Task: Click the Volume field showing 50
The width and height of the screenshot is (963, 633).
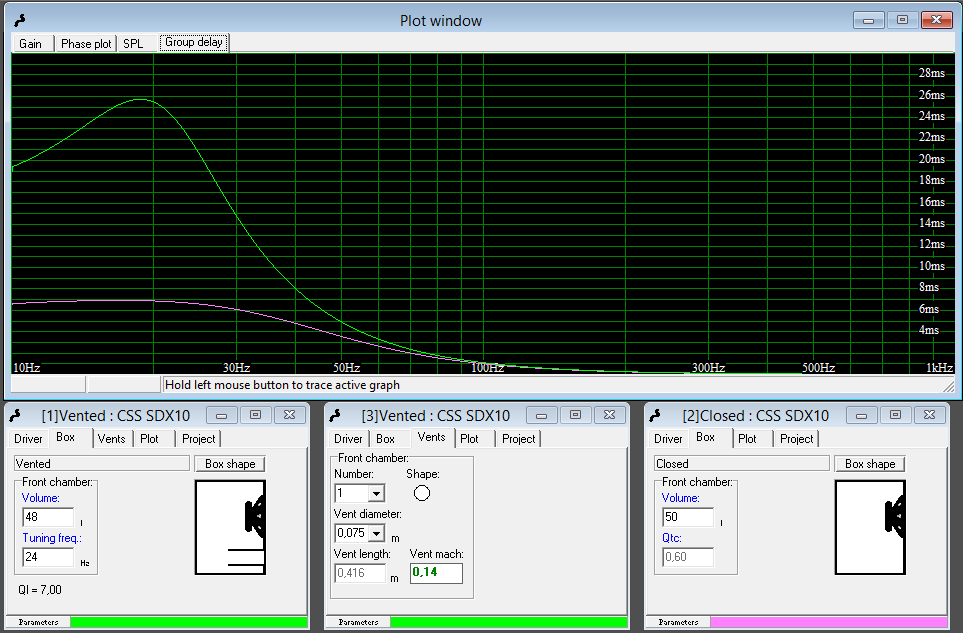Action: pyautogui.click(x=688, y=517)
